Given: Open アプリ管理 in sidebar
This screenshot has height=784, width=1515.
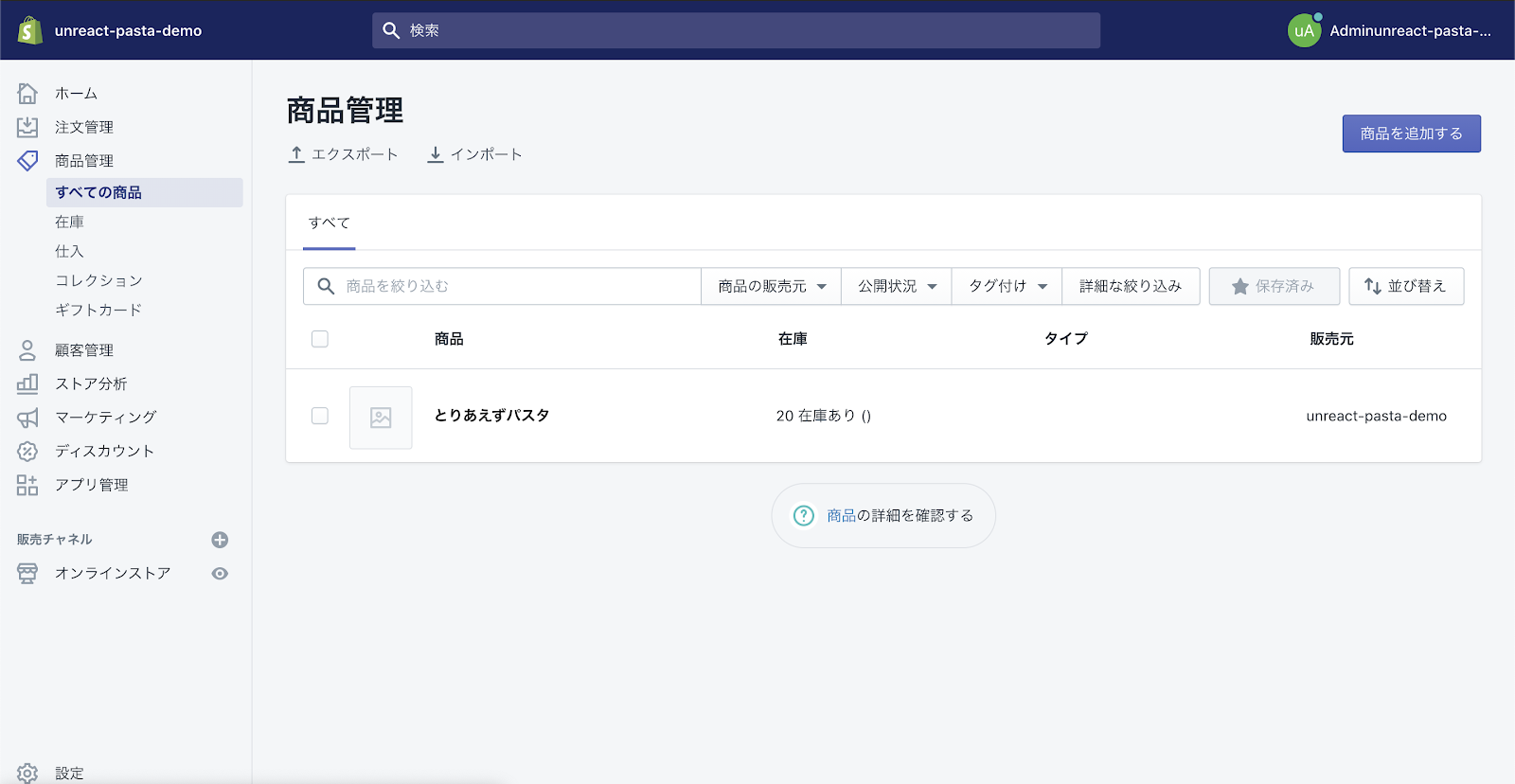Looking at the screenshot, I should point(91,485).
